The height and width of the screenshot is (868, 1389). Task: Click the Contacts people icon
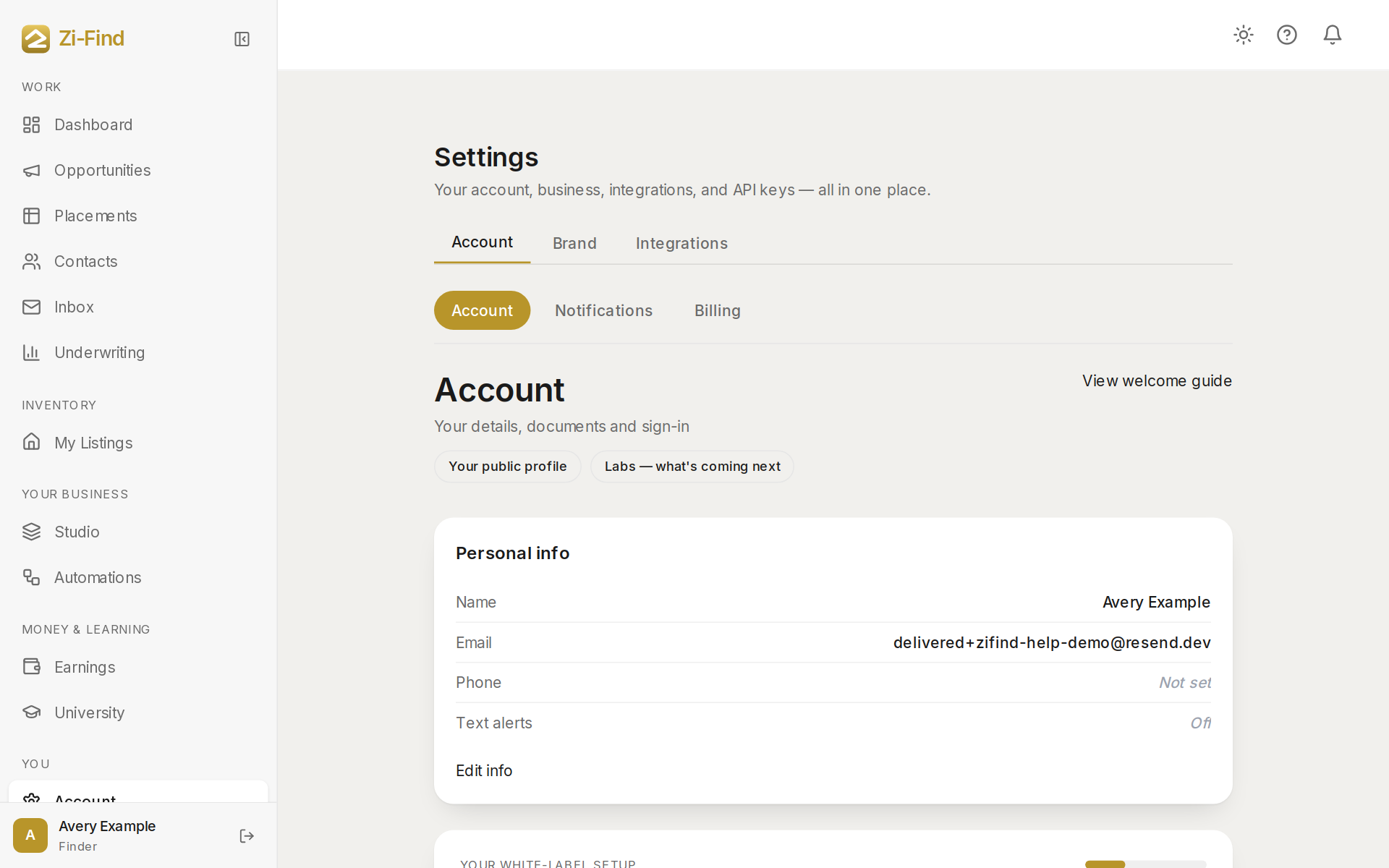pyautogui.click(x=31, y=262)
